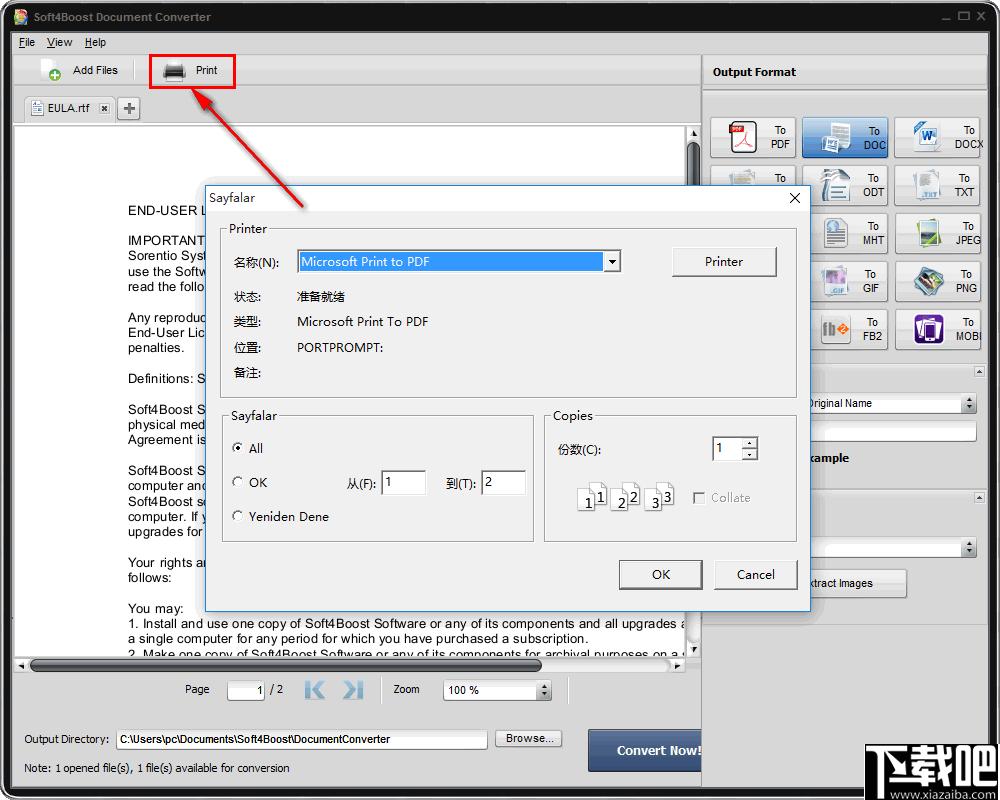Select the To PDF output format
This screenshot has width=1000, height=800.
click(x=753, y=137)
